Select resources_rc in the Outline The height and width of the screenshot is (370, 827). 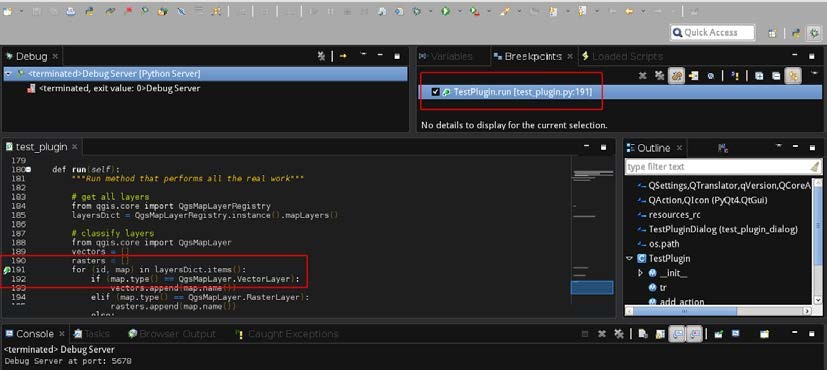point(674,215)
